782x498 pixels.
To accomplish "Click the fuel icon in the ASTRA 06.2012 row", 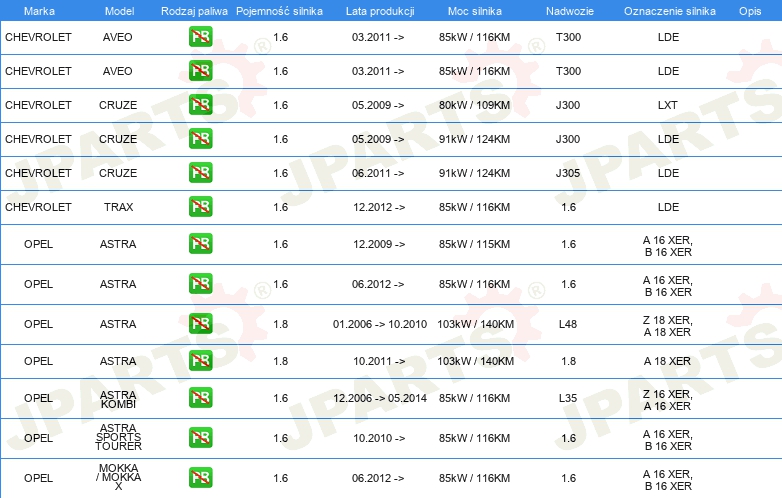I will [x=200, y=284].
